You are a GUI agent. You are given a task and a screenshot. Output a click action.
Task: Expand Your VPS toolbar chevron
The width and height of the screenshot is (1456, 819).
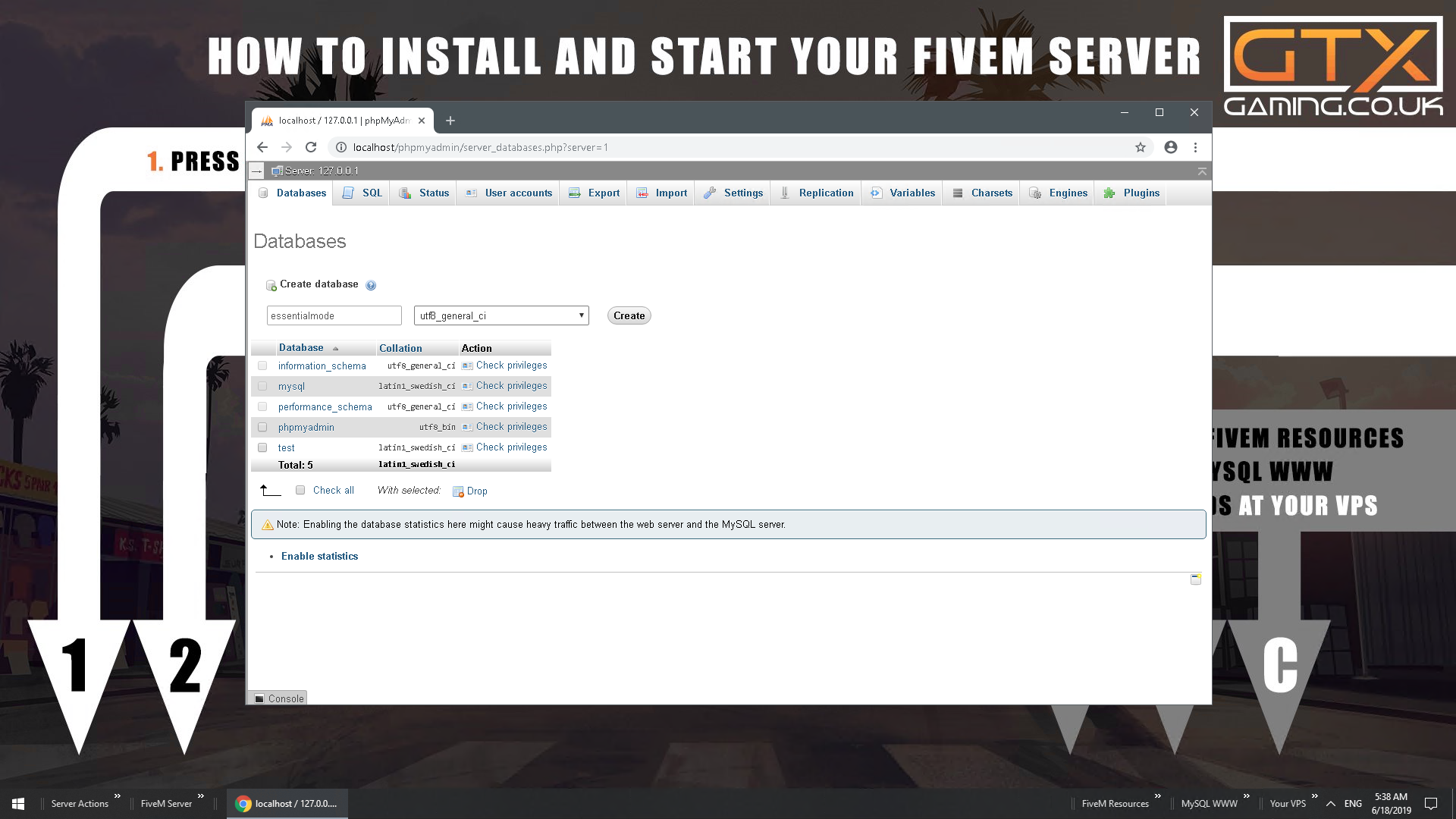click(1314, 795)
